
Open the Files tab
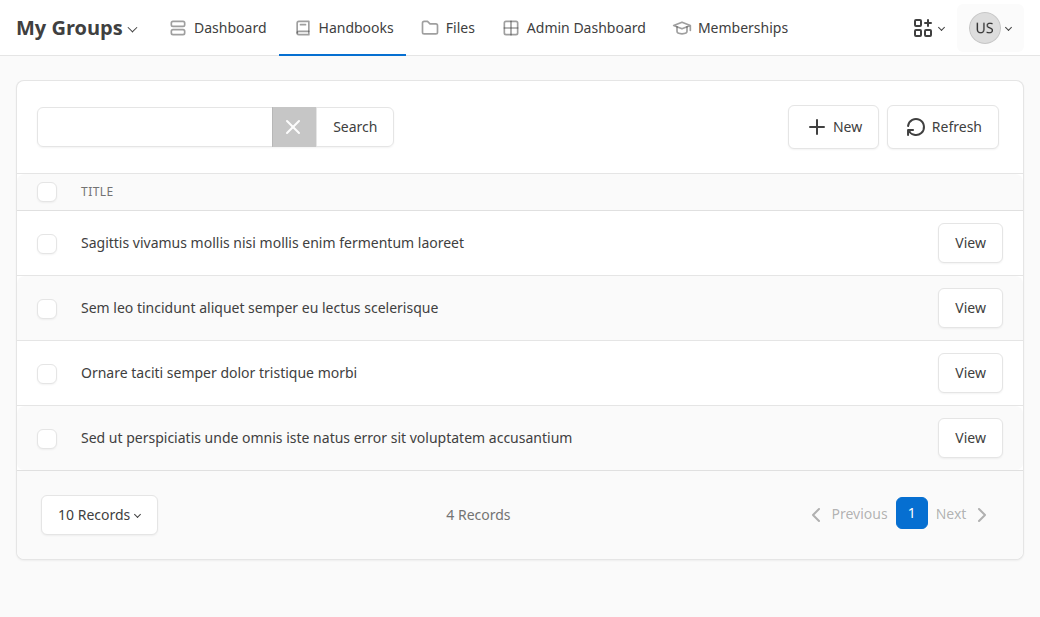click(448, 28)
